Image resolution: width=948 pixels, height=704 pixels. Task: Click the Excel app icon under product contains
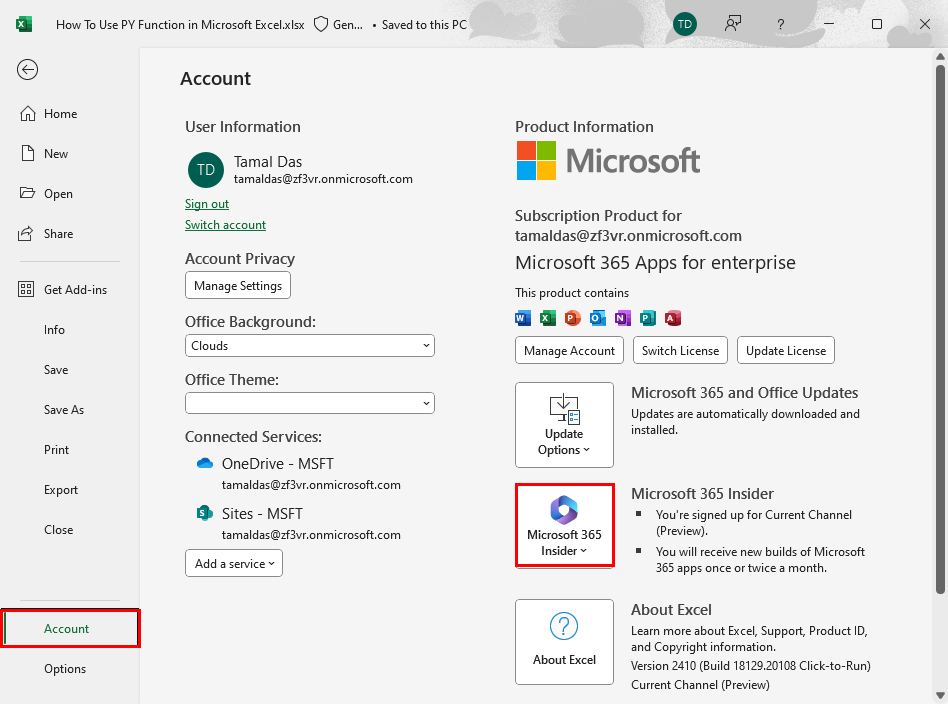pyautogui.click(x=548, y=318)
